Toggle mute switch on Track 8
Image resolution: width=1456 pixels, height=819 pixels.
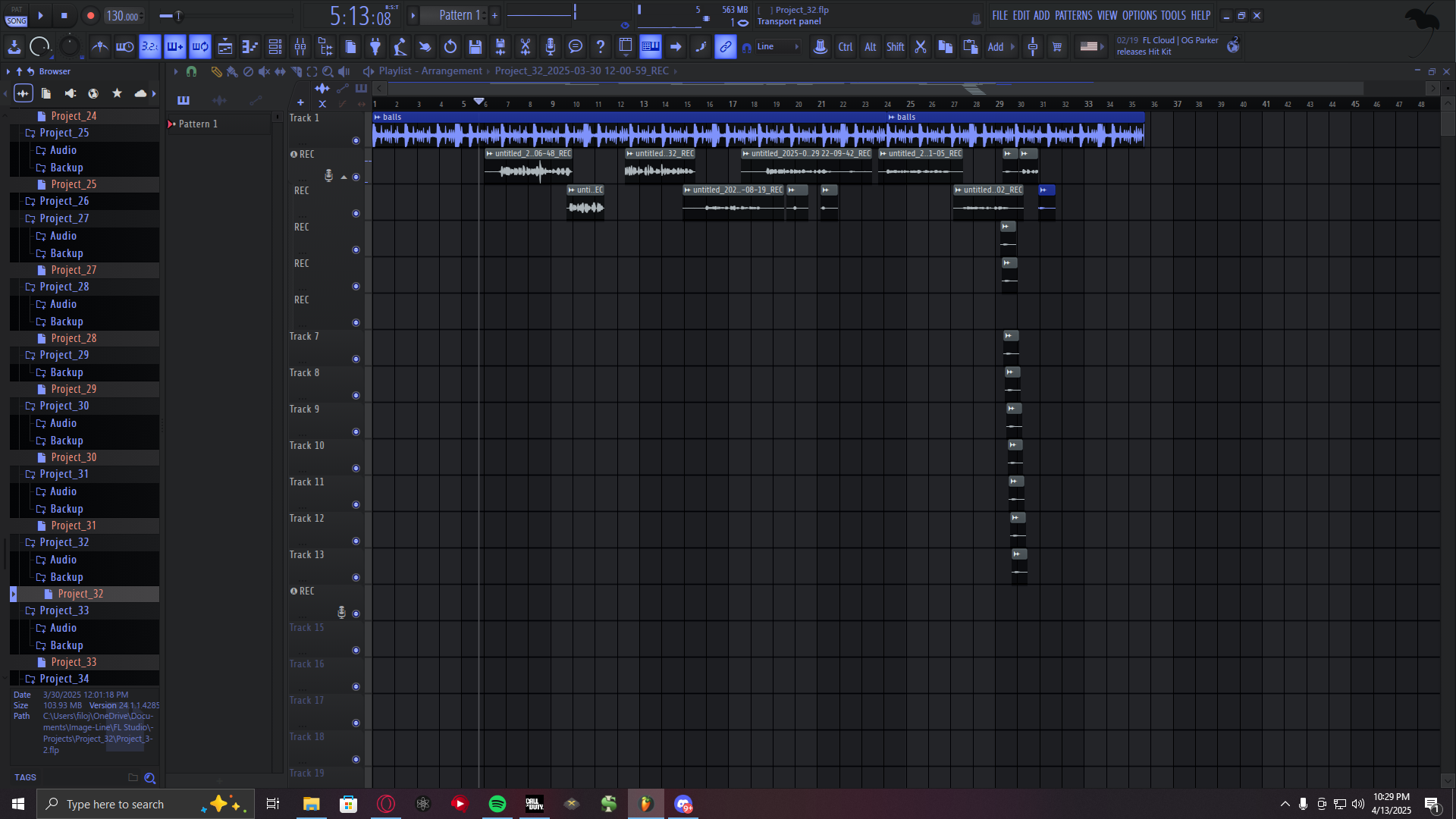356,396
